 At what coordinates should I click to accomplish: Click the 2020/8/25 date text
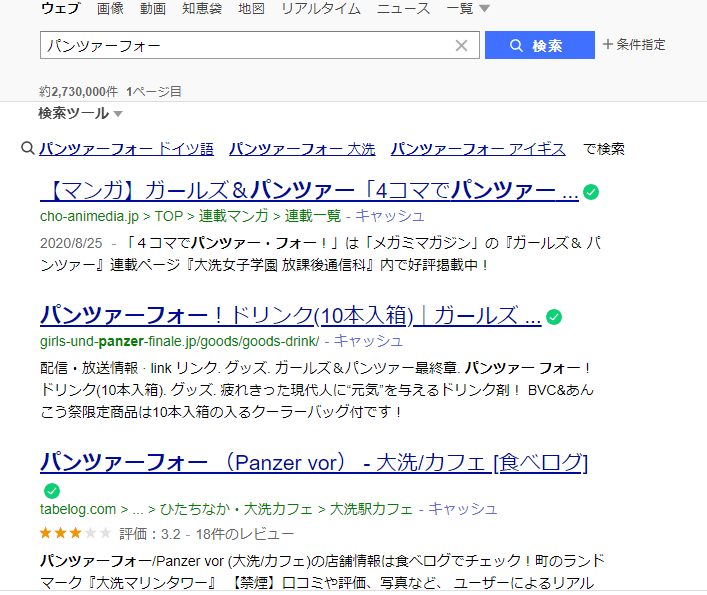pos(71,243)
